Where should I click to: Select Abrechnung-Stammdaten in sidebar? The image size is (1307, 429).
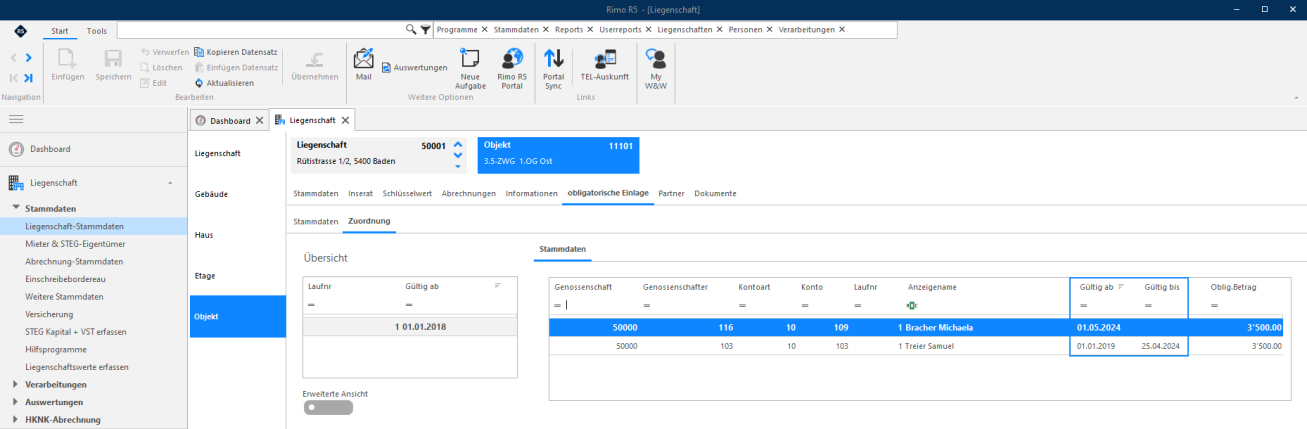(x=94, y=261)
